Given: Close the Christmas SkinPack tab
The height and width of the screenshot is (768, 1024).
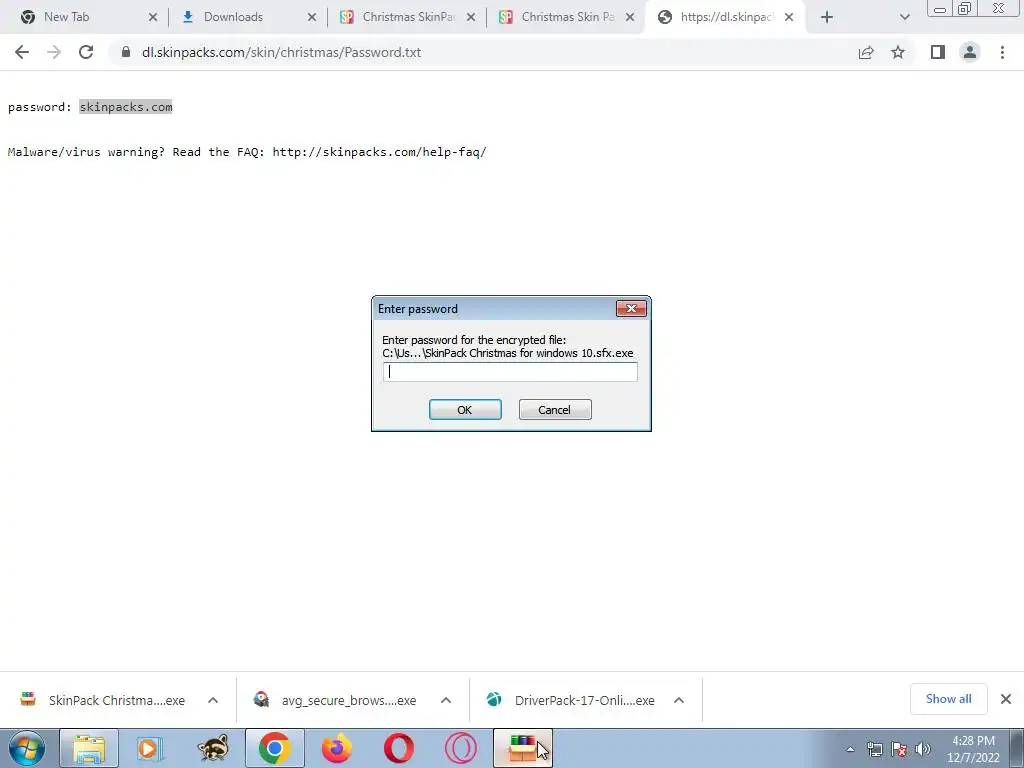Looking at the screenshot, I should tap(471, 18).
